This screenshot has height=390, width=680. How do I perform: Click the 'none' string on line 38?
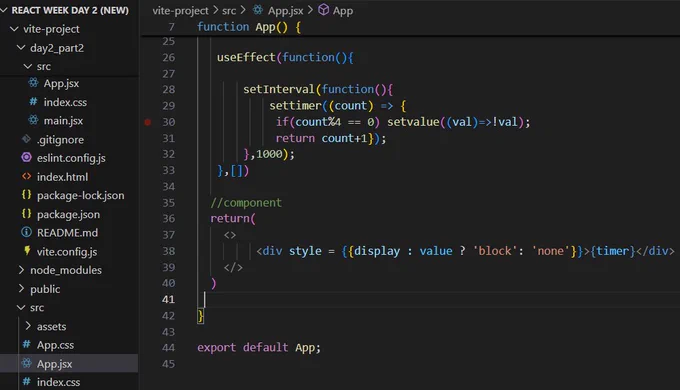(x=551, y=251)
